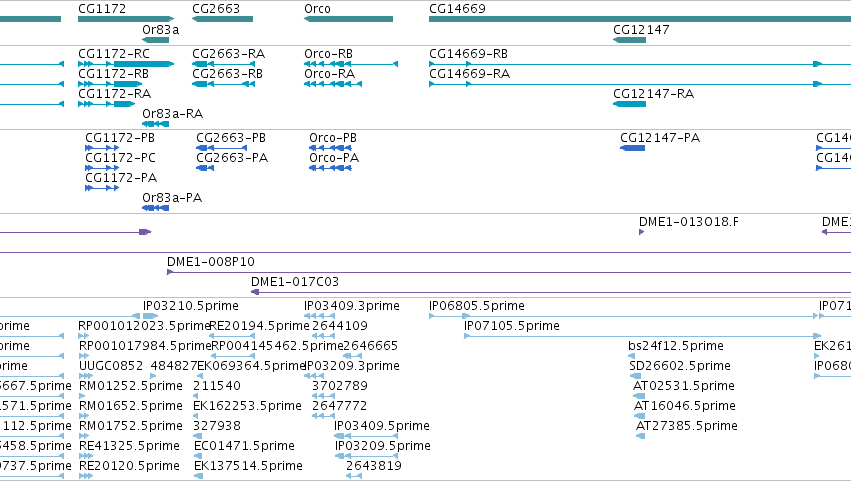The width and height of the screenshot is (851, 481).
Task: Select the Or83a gene glyph
Action: pos(156,40)
